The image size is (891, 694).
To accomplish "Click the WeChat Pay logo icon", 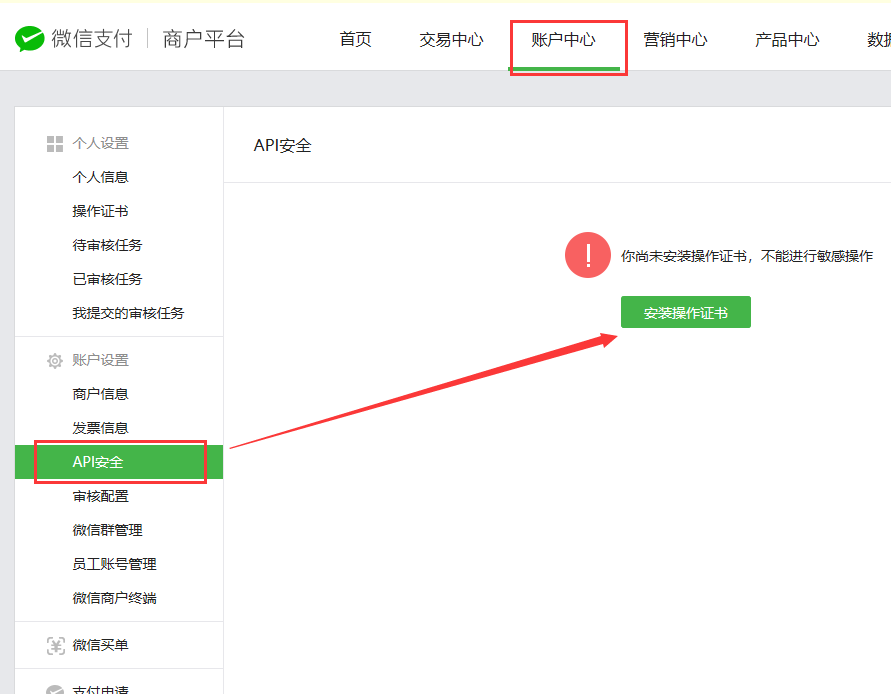I will [x=30, y=40].
